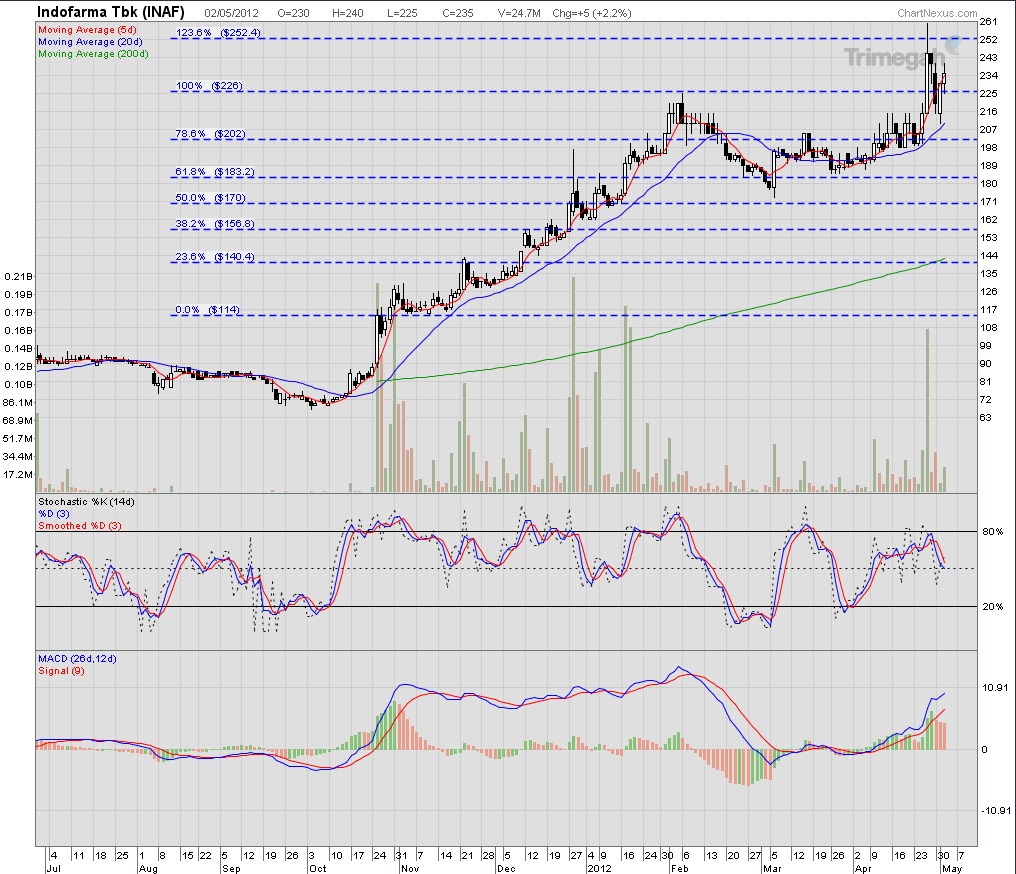Click the Aug month label on timeline
The image size is (1016, 874).
pos(148,868)
